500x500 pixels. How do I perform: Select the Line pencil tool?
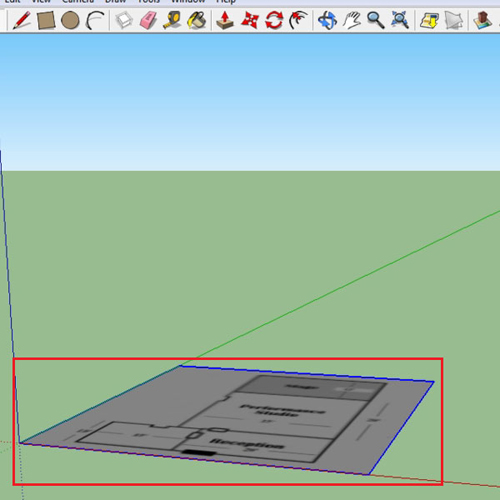pyautogui.click(x=22, y=20)
